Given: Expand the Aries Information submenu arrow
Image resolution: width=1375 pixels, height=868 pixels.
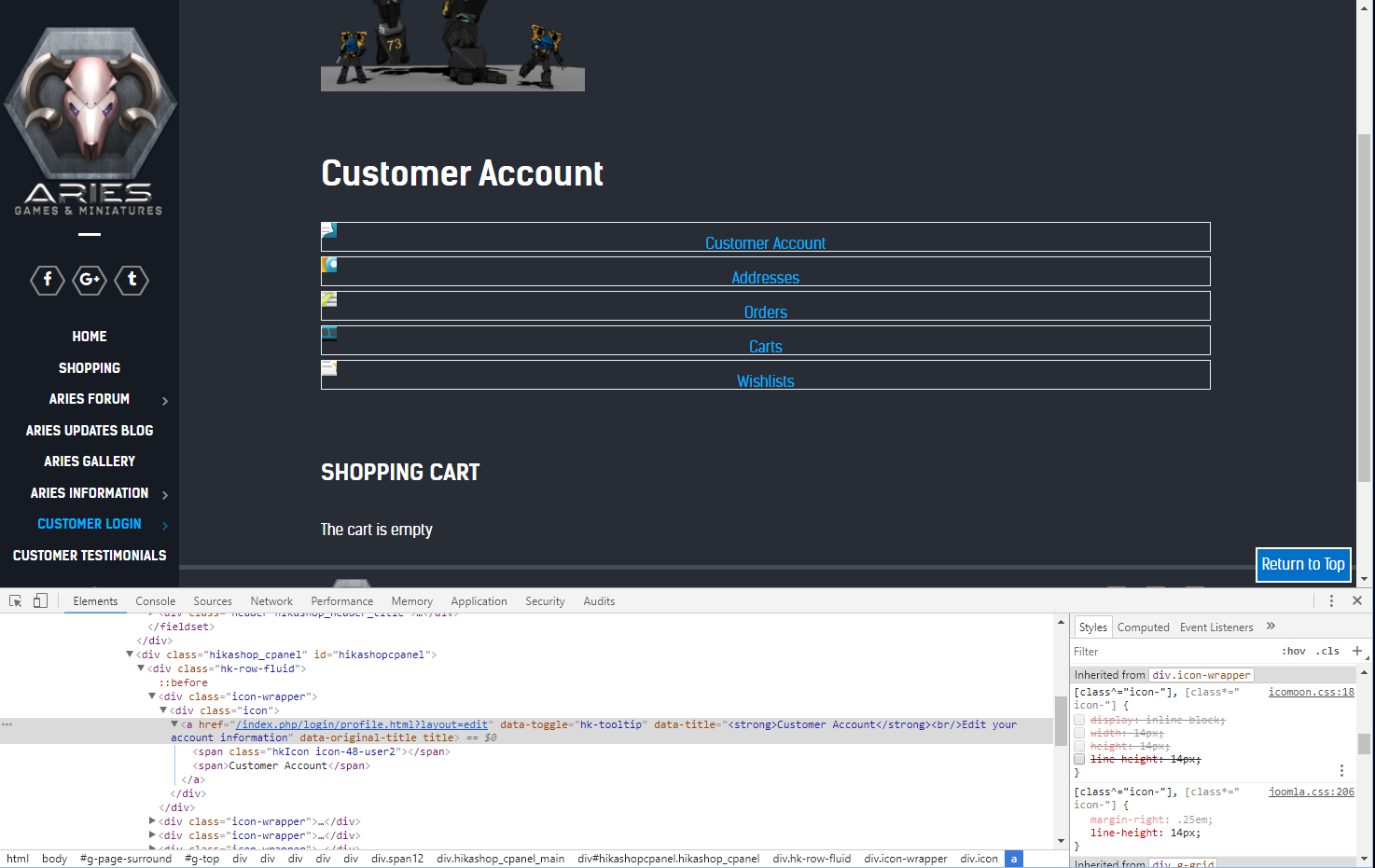Looking at the screenshot, I should [x=165, y=495].
